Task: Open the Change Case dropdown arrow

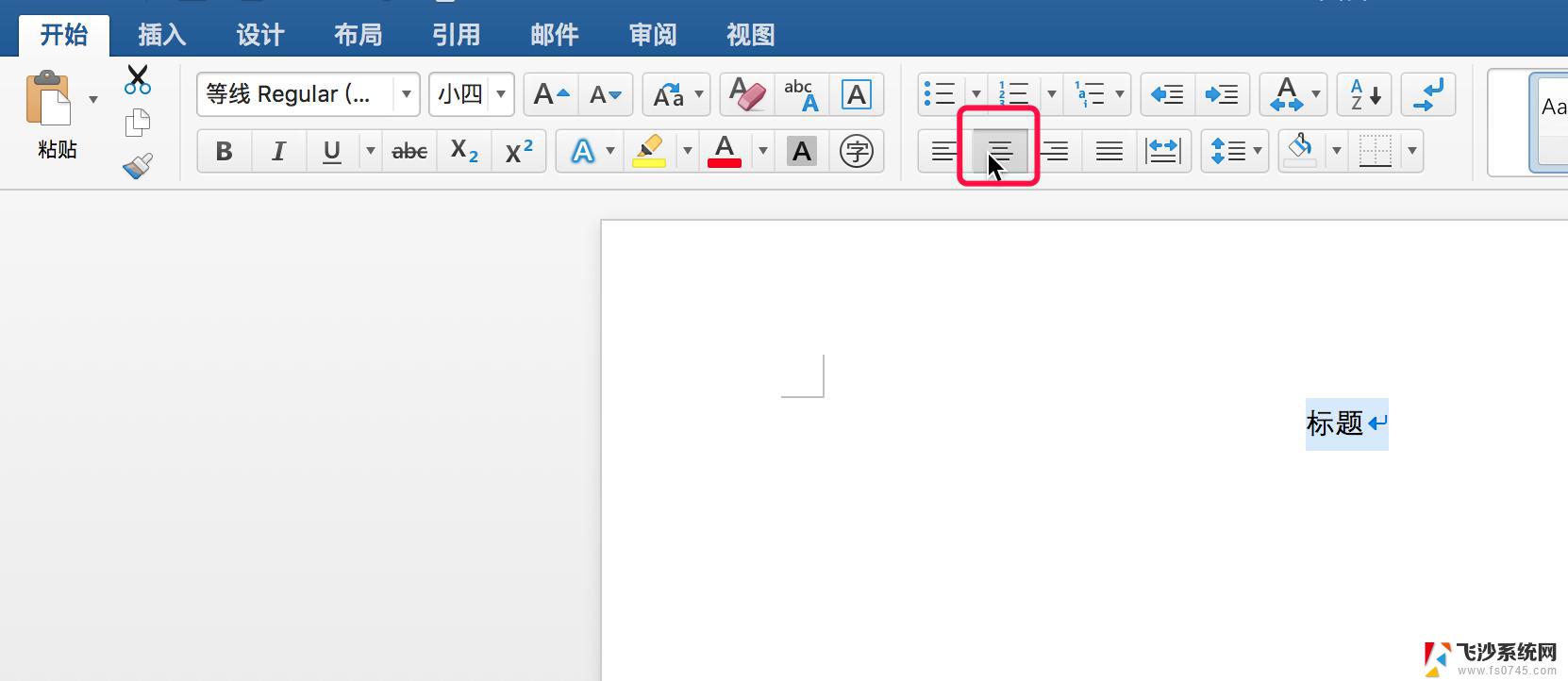Action: pyautogui.click(x=699, y=94)
